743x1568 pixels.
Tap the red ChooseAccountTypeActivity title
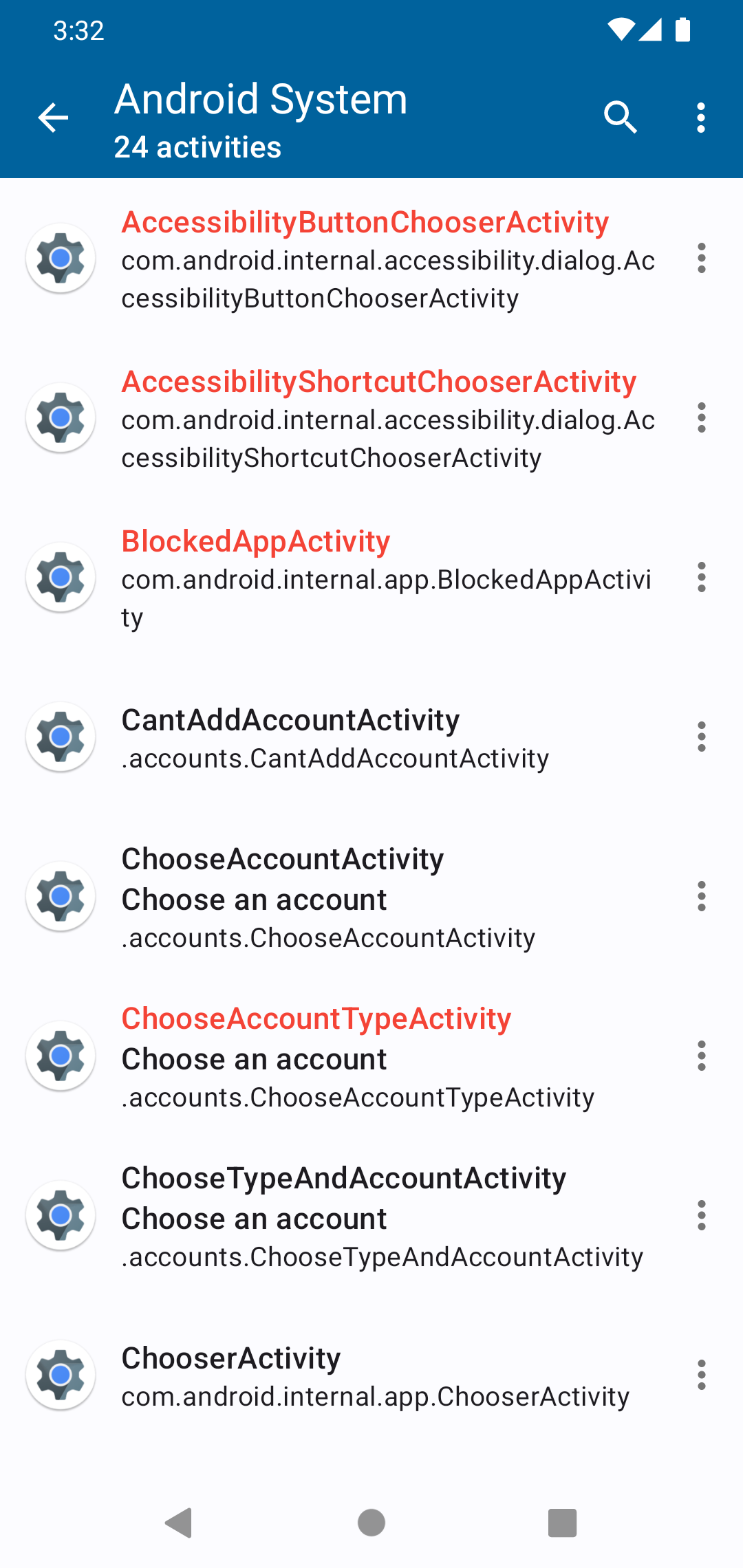316,1019
